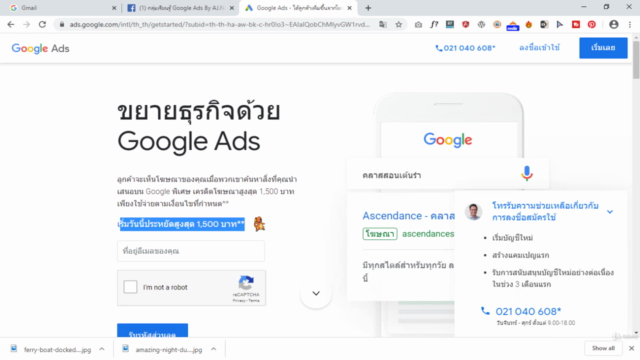Screen dimensions: 640x360
Task: Open Chrome three-dot menu
Action: (630, 24)
